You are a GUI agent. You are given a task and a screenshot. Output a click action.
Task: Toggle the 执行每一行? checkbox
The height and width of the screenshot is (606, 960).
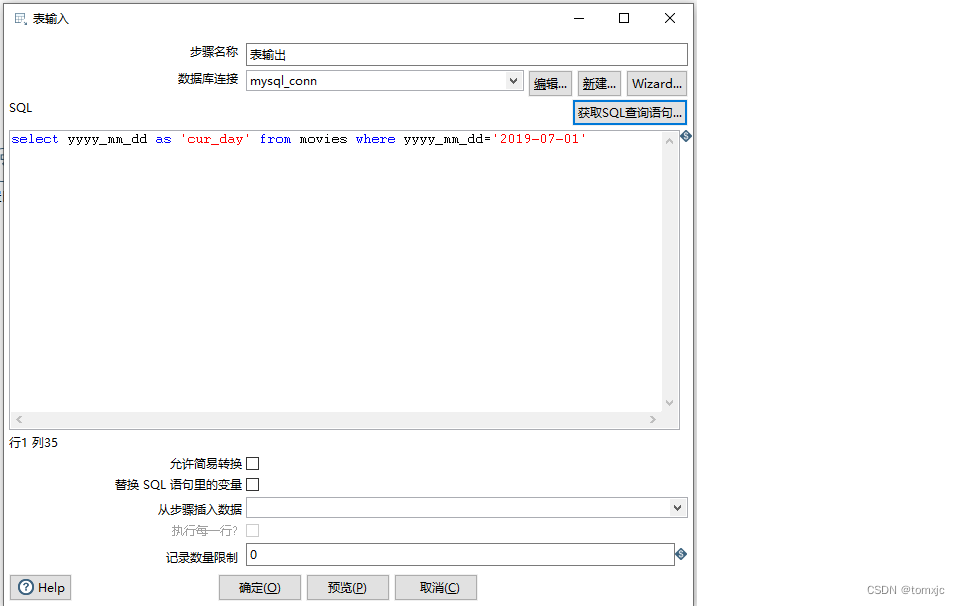click(x=253, y=529)
